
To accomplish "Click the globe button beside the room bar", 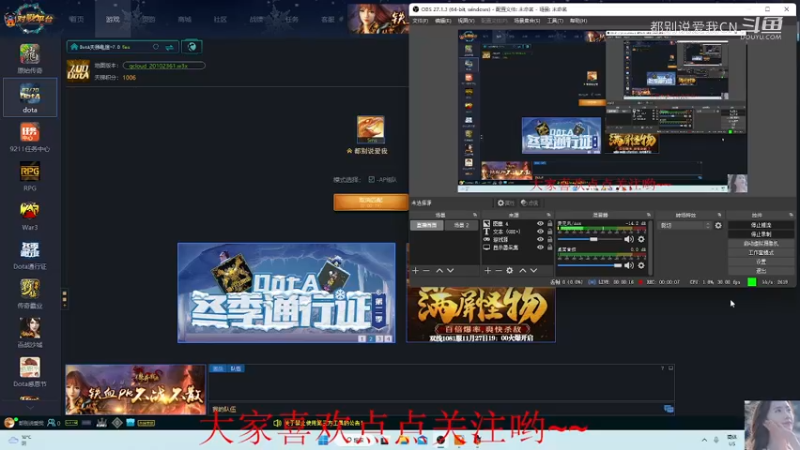I will point(192,47).
